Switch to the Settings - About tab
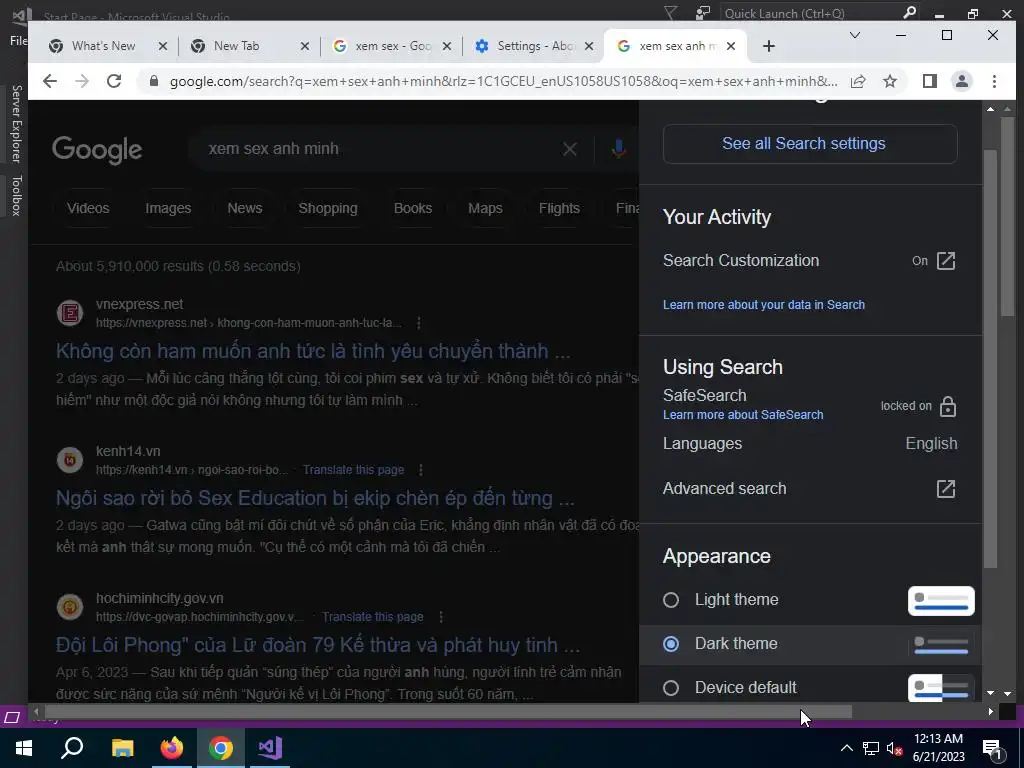The height and width of the screenshot is (768, 1024). [535, 46]
